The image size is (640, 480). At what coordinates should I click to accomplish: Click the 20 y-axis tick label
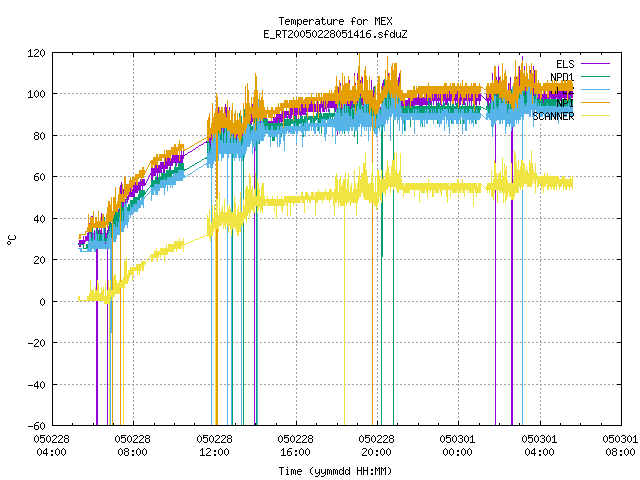39,260
